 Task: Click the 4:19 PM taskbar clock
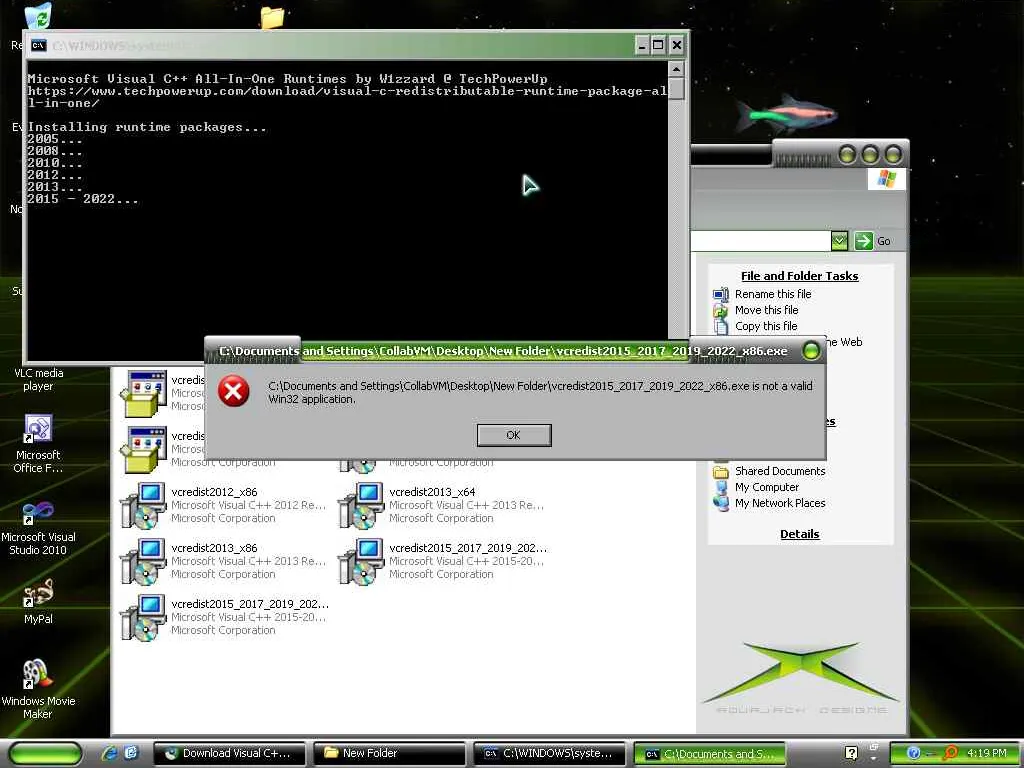(987, 753)
